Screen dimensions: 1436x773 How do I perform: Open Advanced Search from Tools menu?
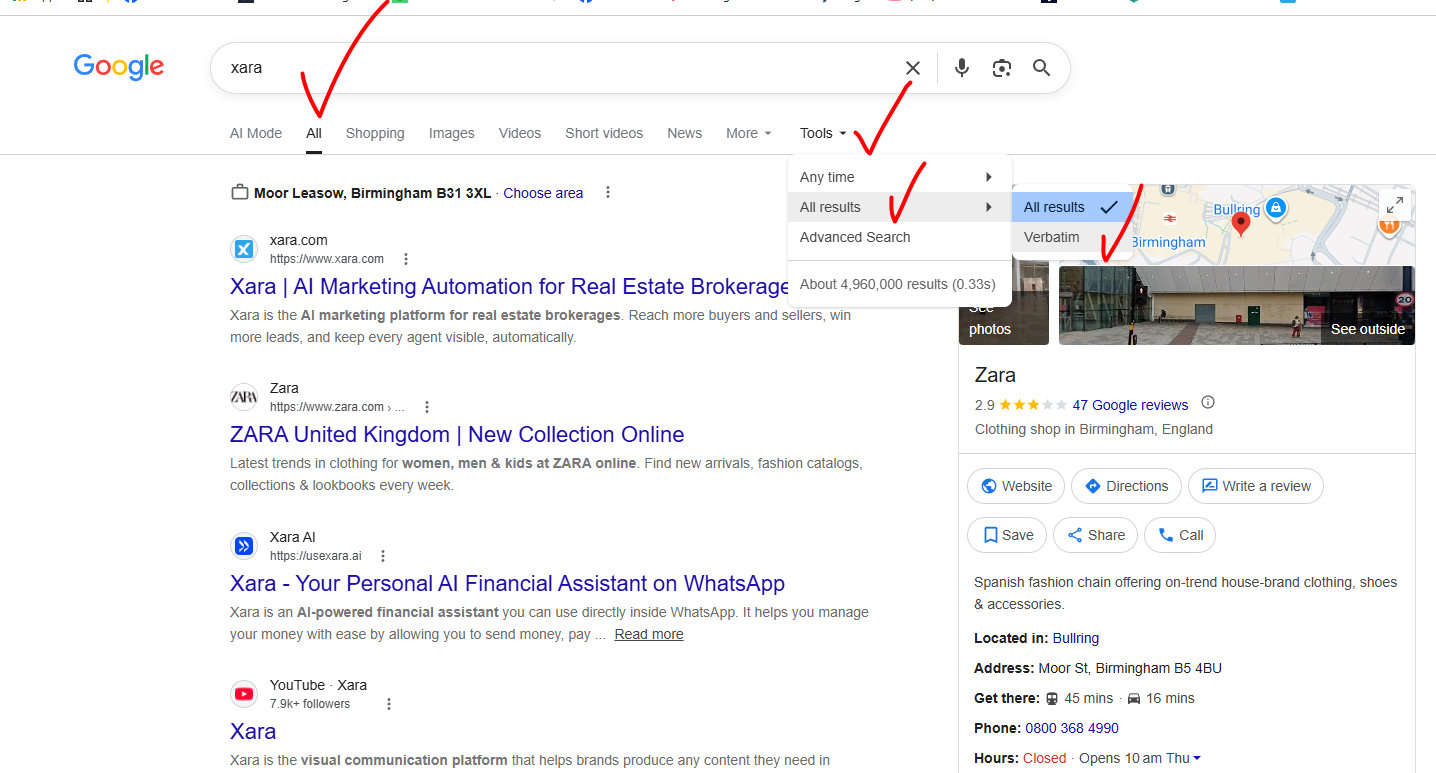pyautogui.click(x=855, y=237)
